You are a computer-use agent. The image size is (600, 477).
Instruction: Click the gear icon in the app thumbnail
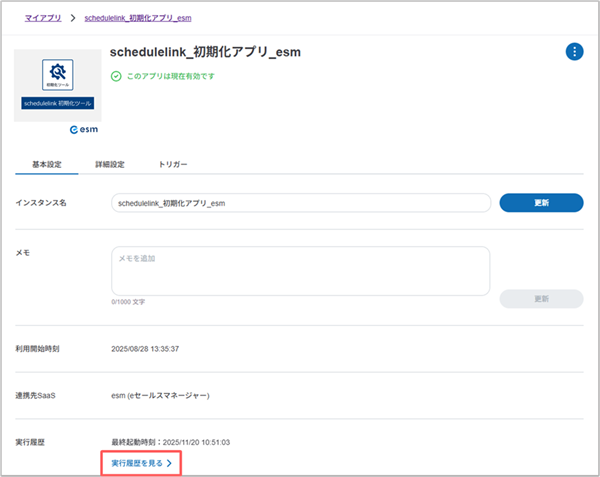57,72
